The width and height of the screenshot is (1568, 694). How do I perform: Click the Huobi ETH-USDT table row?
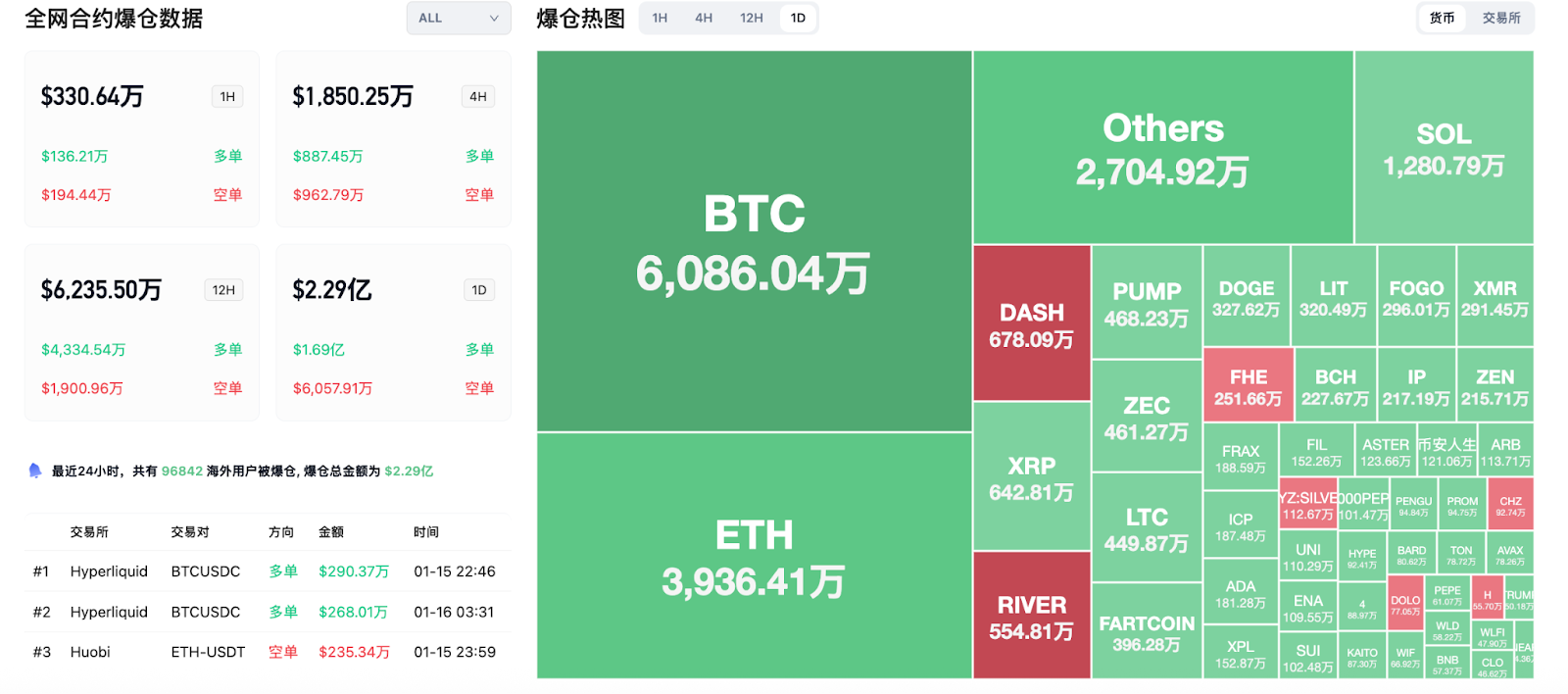click(x=265, y=651)
